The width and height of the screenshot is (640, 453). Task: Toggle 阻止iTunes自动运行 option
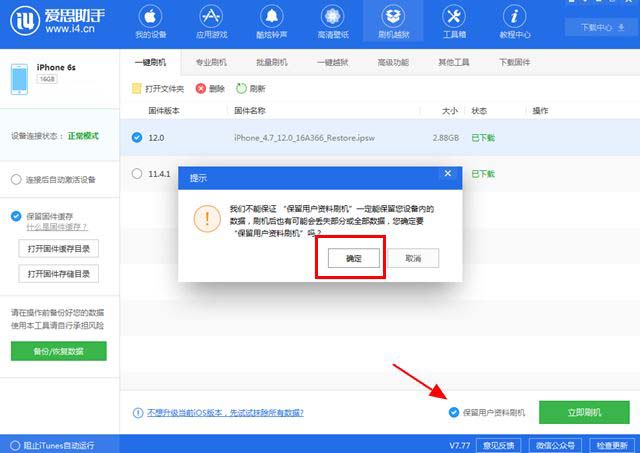pyautogui.click(x=15, y=446)
